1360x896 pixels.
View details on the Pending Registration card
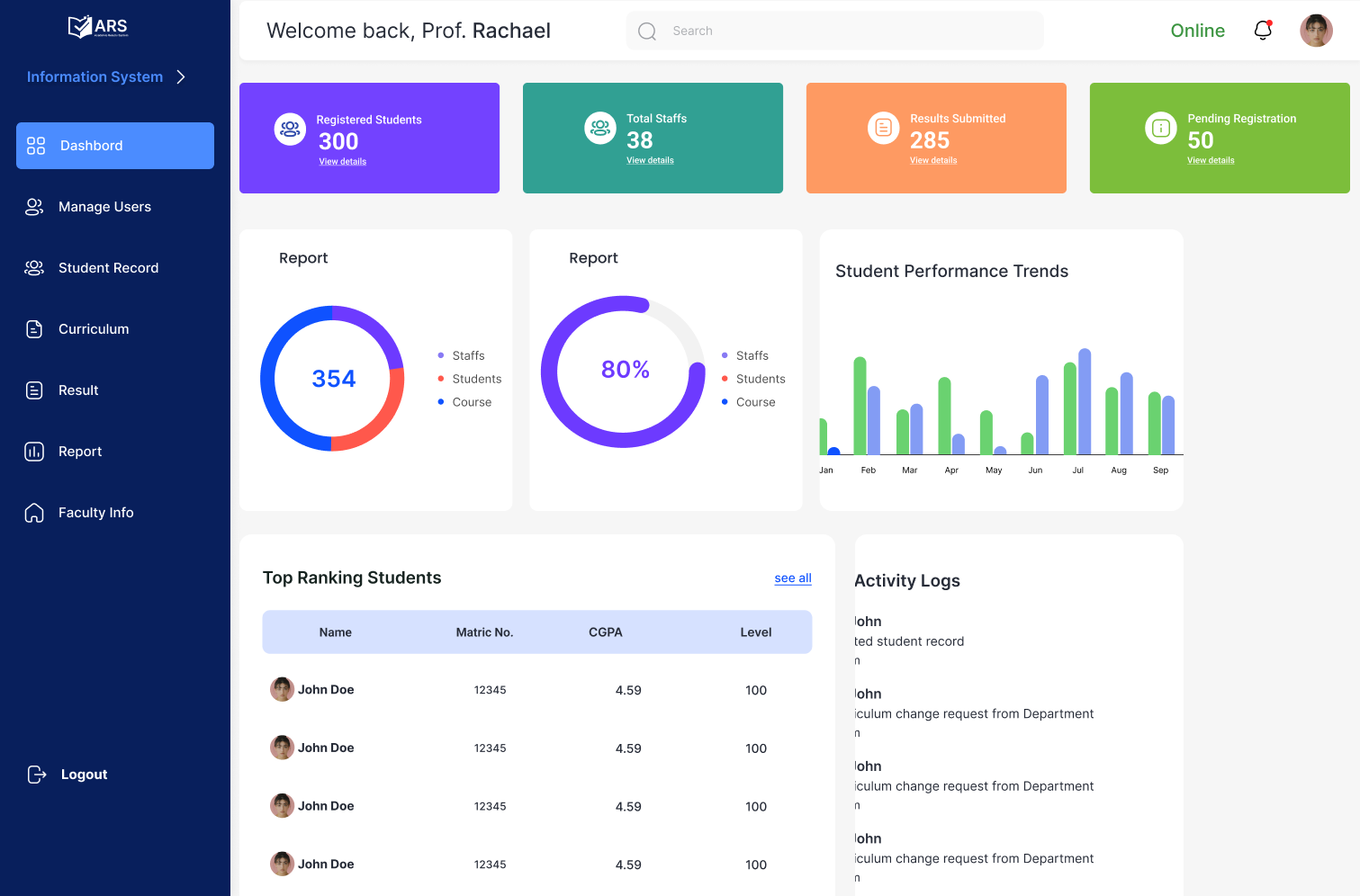click(1210, 160)
